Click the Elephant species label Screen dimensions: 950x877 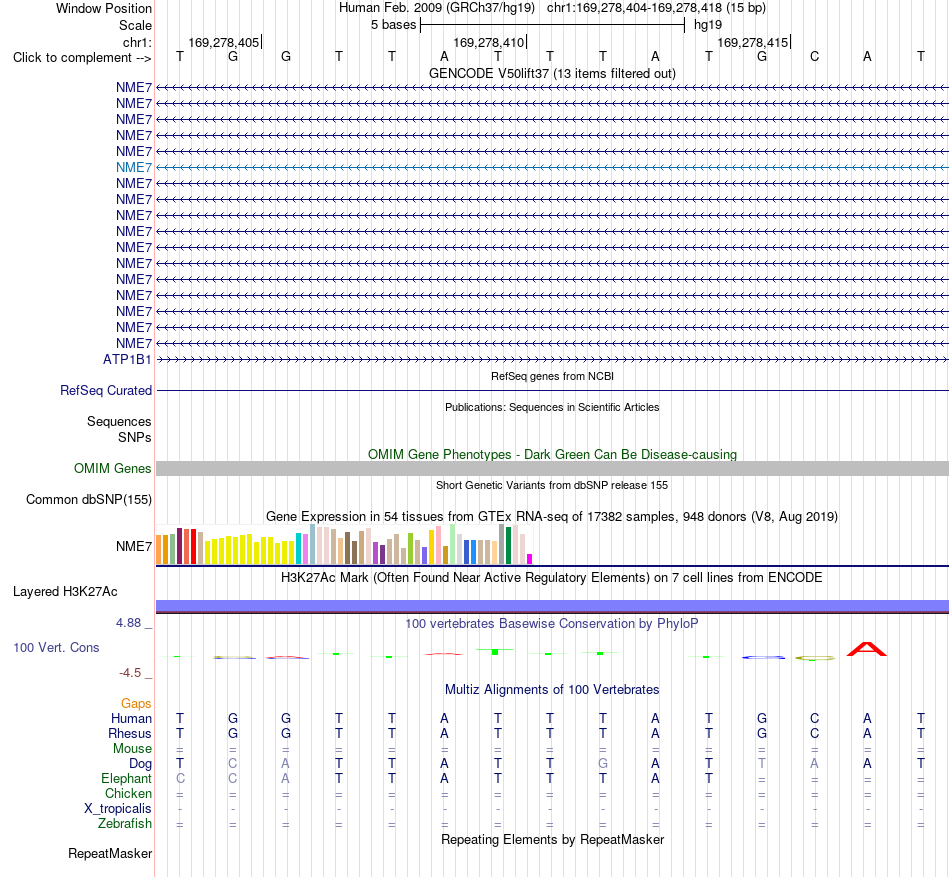click(x=126, y=778)
